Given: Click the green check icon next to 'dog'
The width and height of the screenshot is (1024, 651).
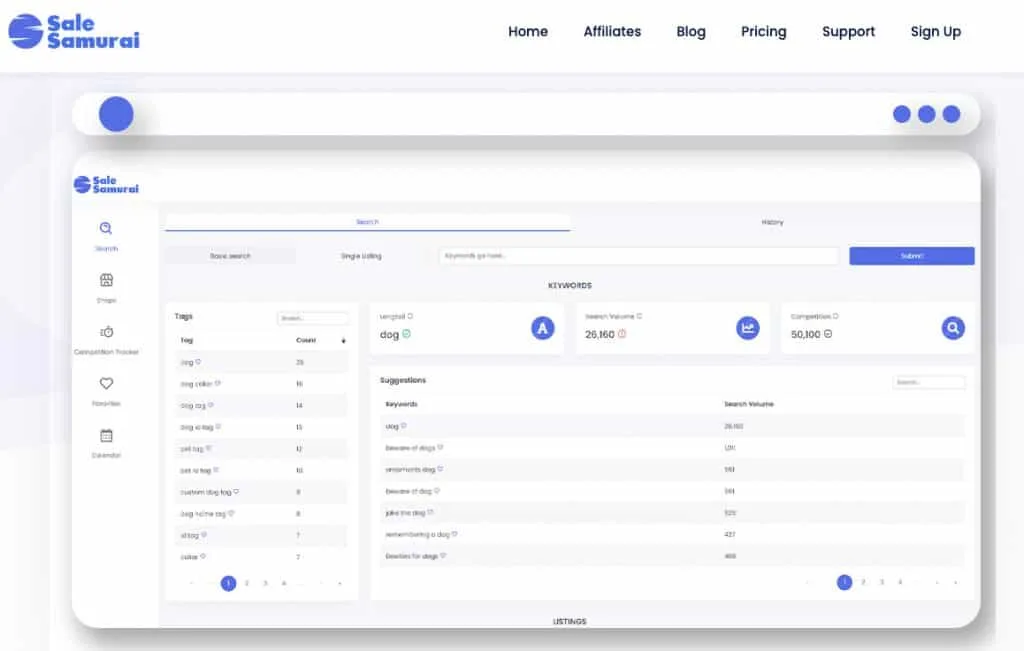Looking at the screenshot, I should 406,334.
